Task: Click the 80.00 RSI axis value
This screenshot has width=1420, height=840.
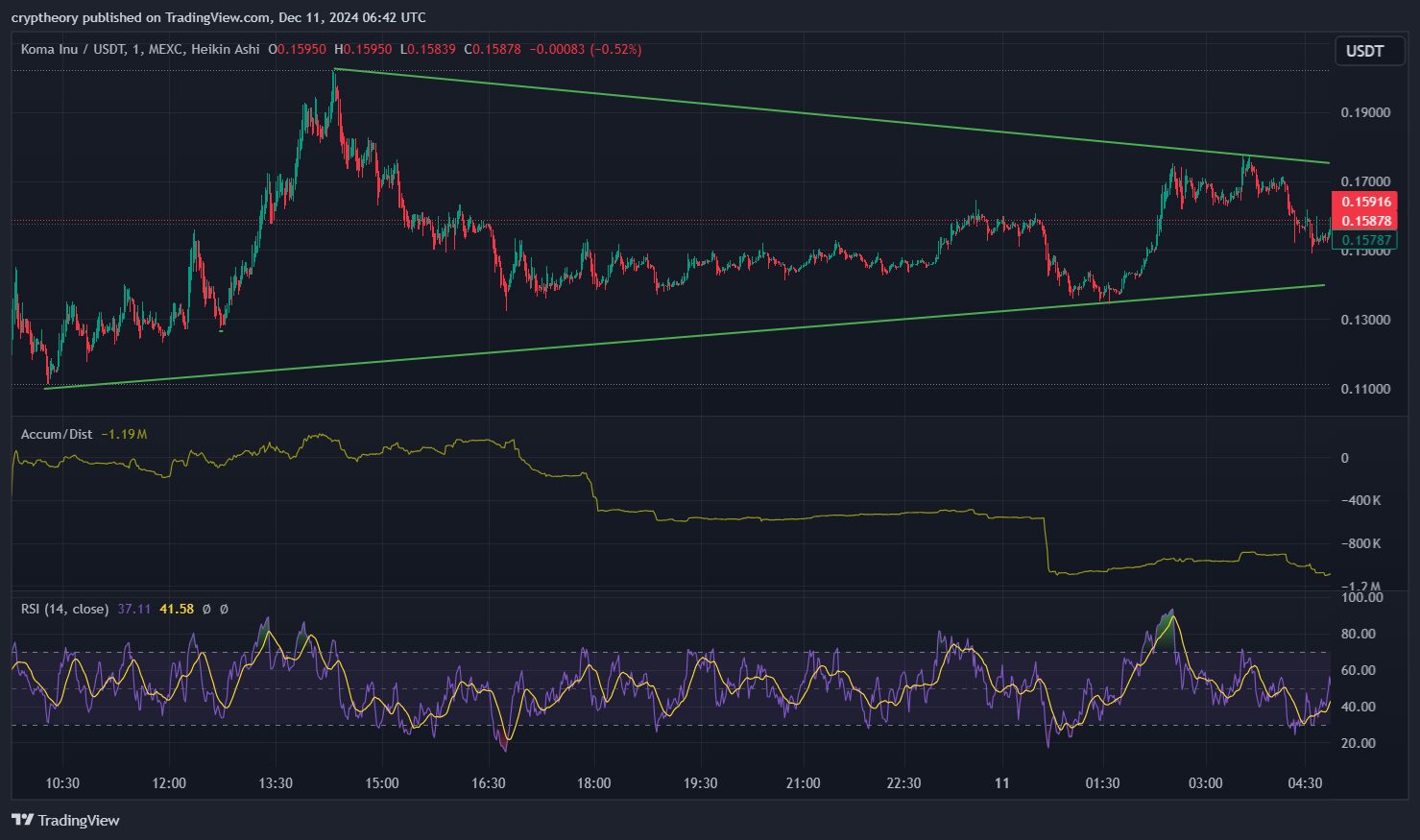Action: (x=1358, y=634)
